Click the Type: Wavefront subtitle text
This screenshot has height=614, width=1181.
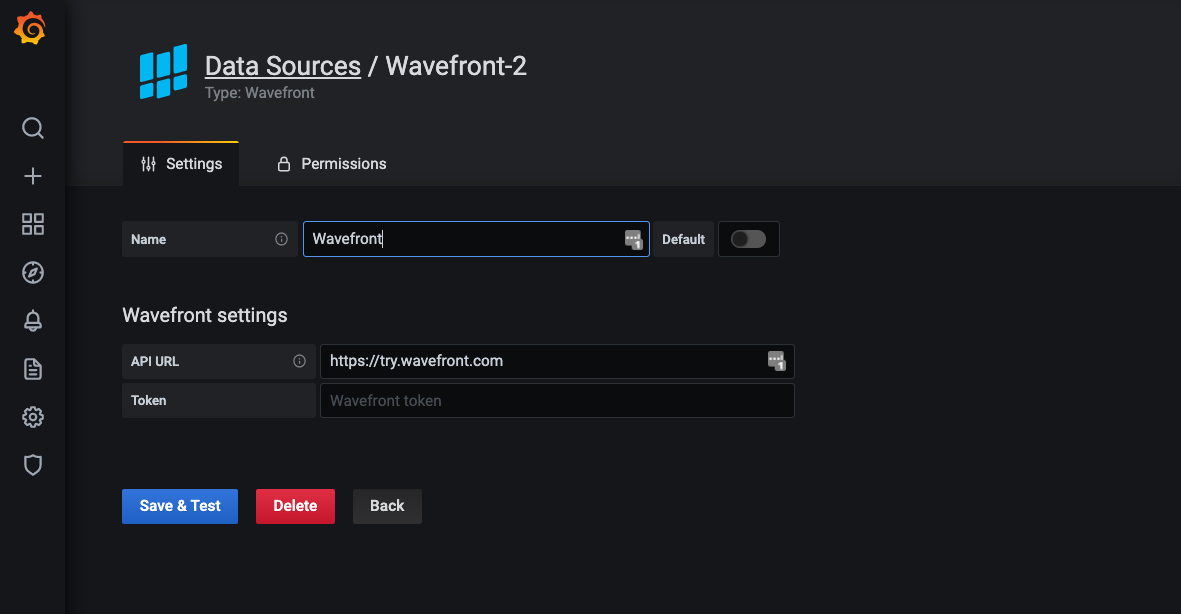259,93
